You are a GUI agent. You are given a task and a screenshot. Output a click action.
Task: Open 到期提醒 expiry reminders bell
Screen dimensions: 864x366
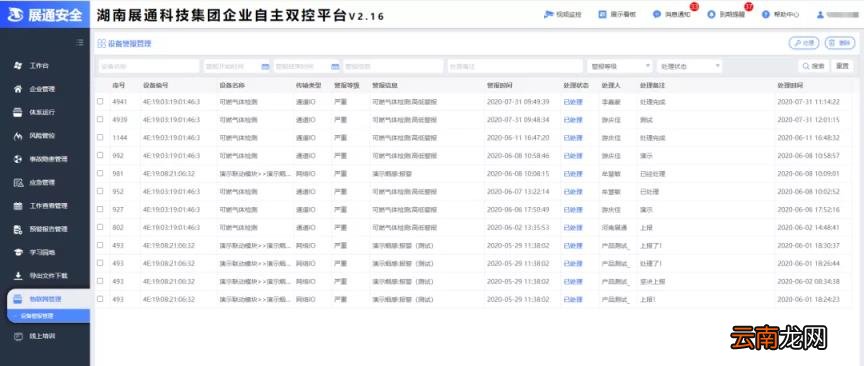(x=726, y=15)
